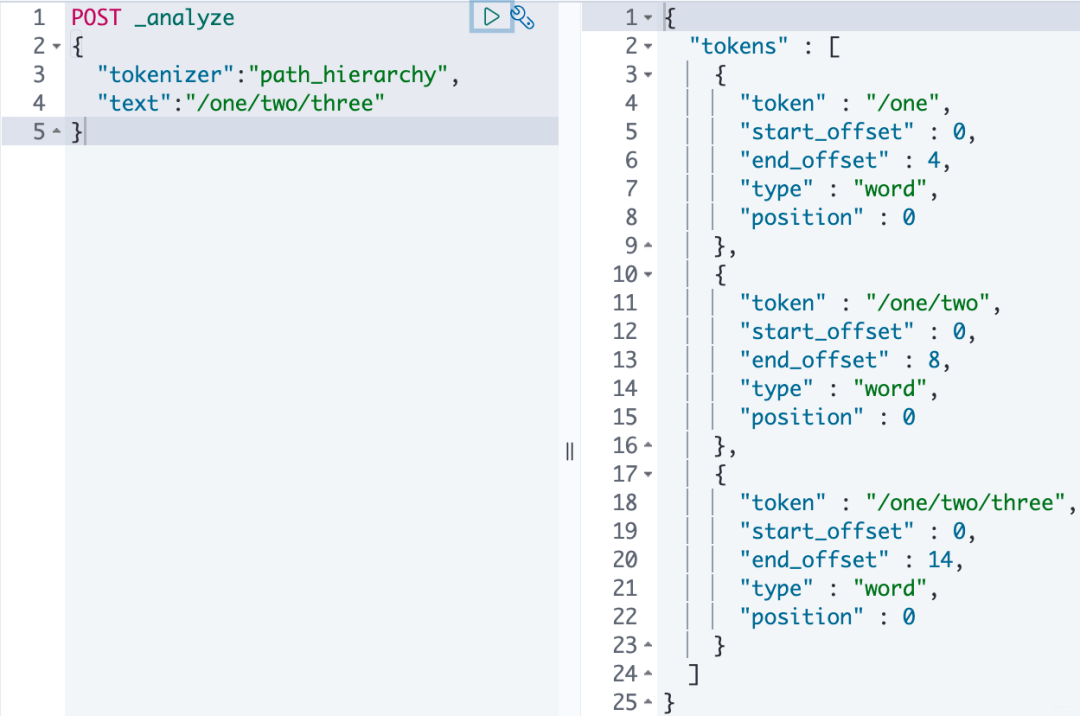Click the "/one" token value
The image size is (1080, 716).
[903, 103]
